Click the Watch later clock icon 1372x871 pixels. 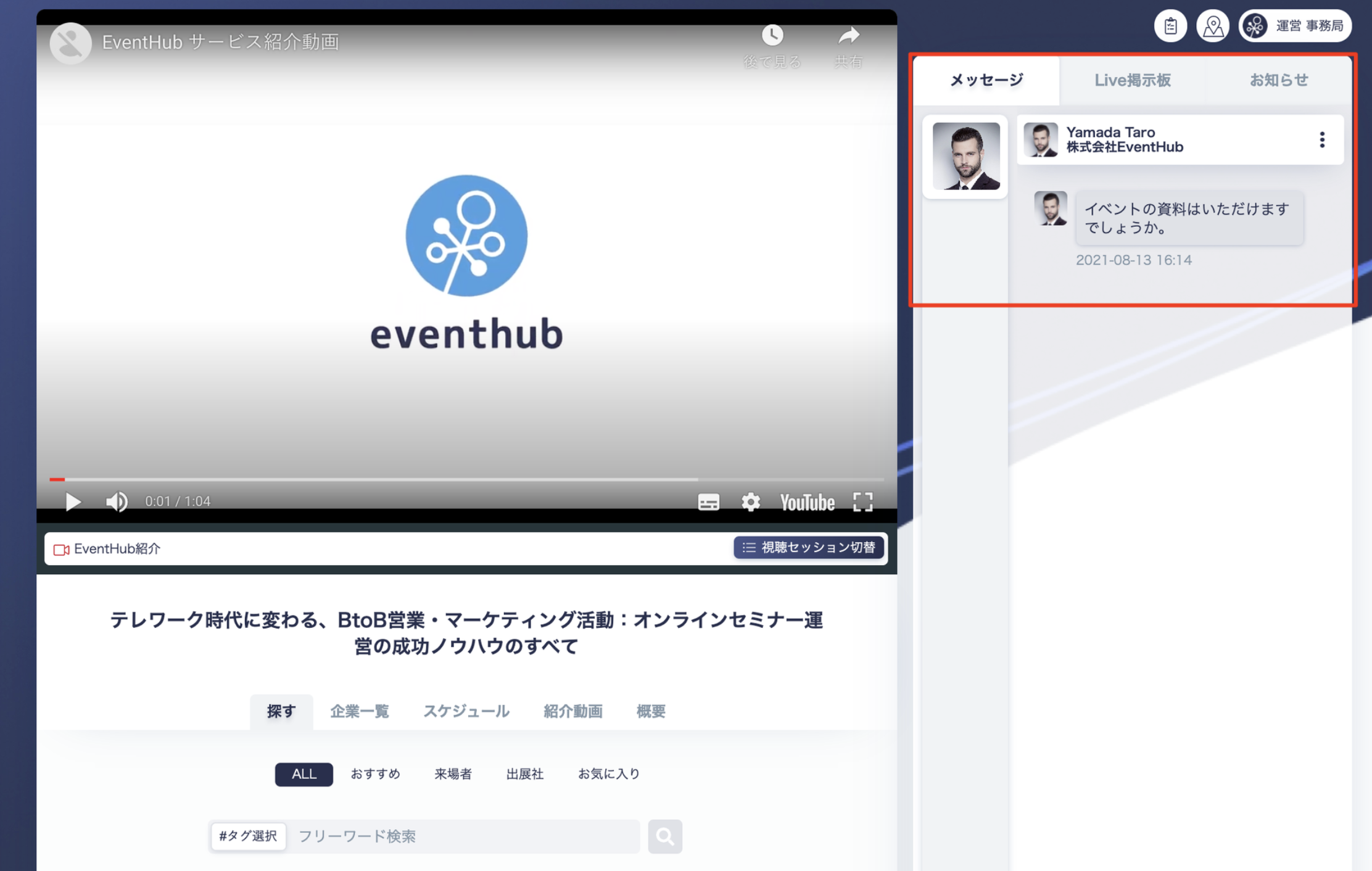click(x=772, y=35)
